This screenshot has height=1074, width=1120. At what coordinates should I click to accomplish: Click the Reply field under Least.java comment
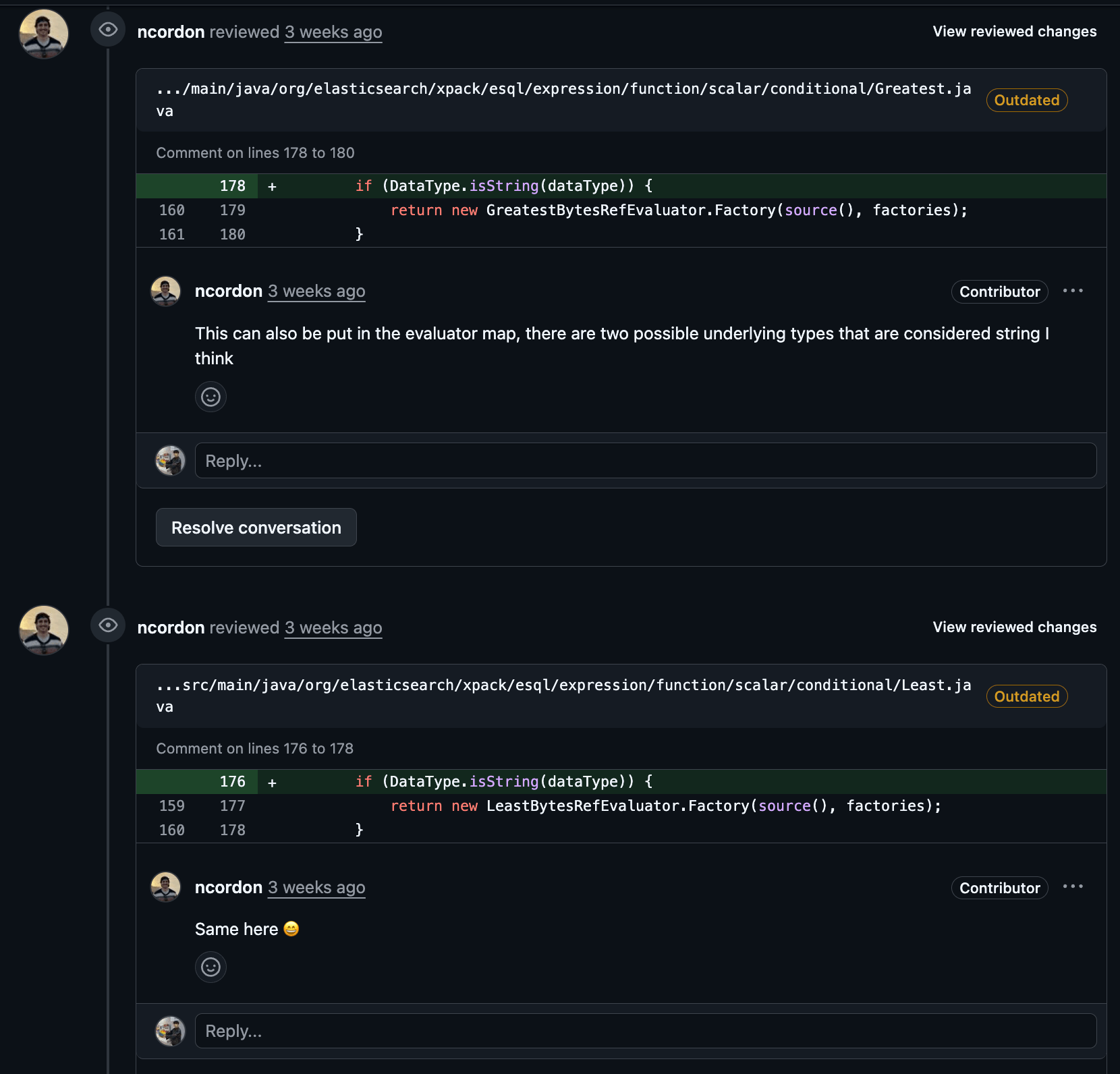[x=645, y=1031]
